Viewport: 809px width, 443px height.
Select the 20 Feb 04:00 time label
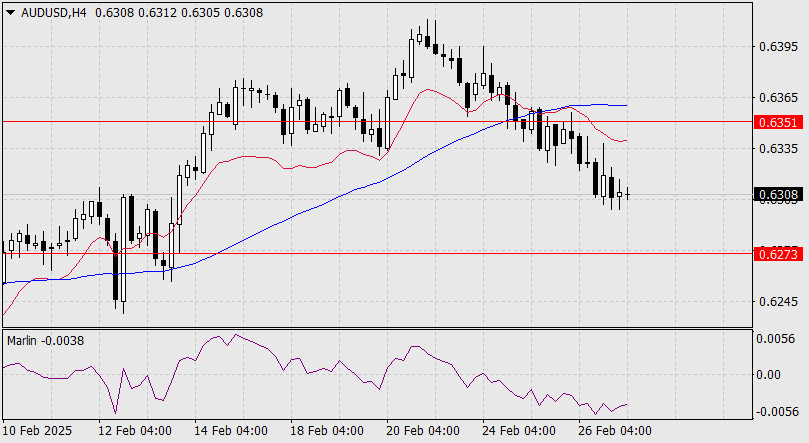423,431
